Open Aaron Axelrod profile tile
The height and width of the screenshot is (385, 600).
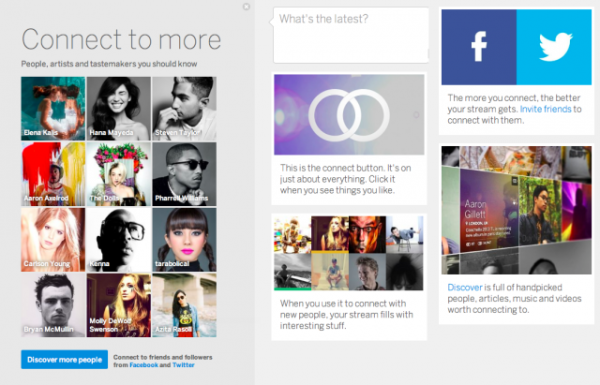pyautogui.click(x=53, y=174)
